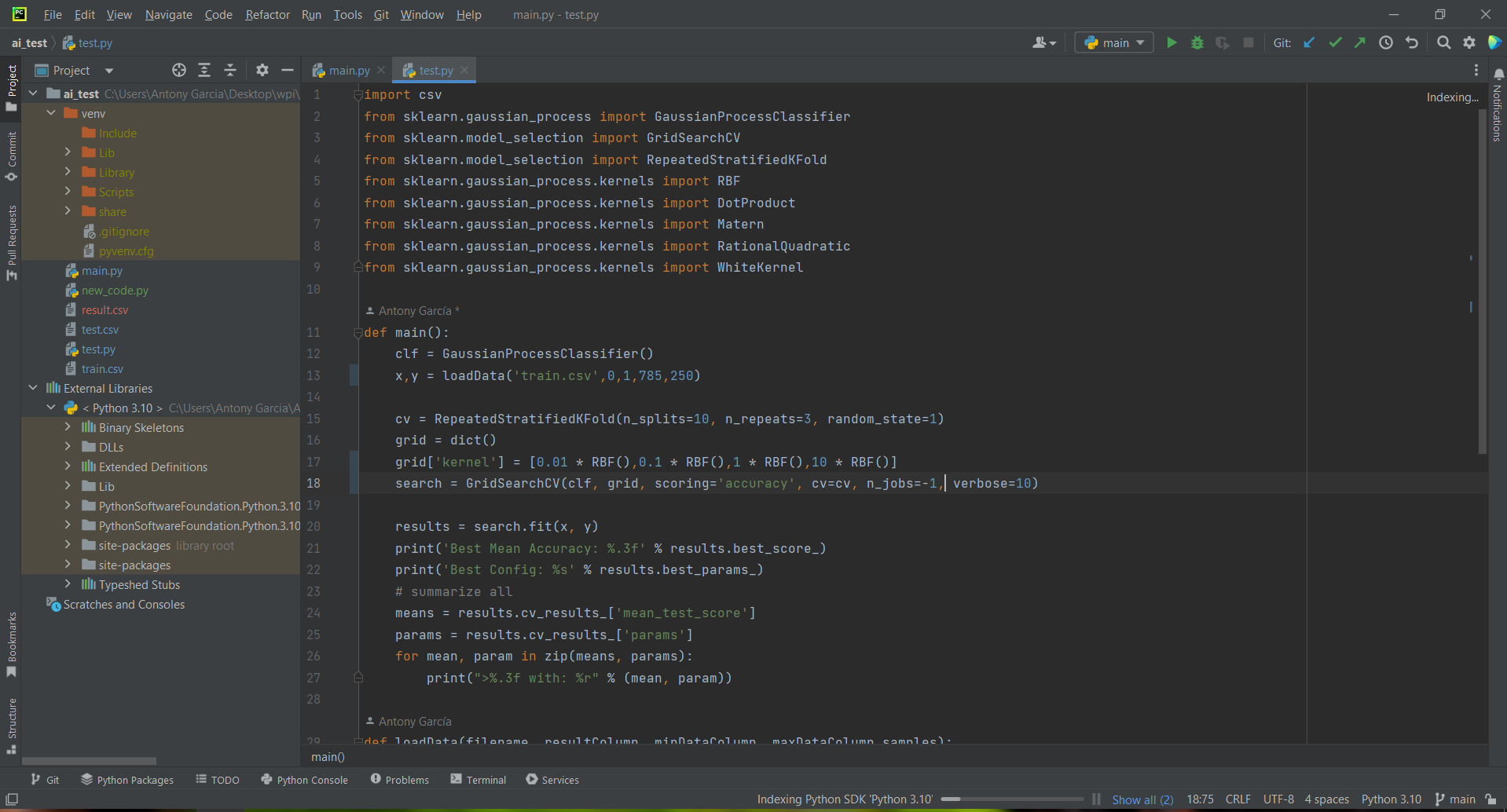Select opened file in Project view
1507x812 pixels.
click(178, 70)
